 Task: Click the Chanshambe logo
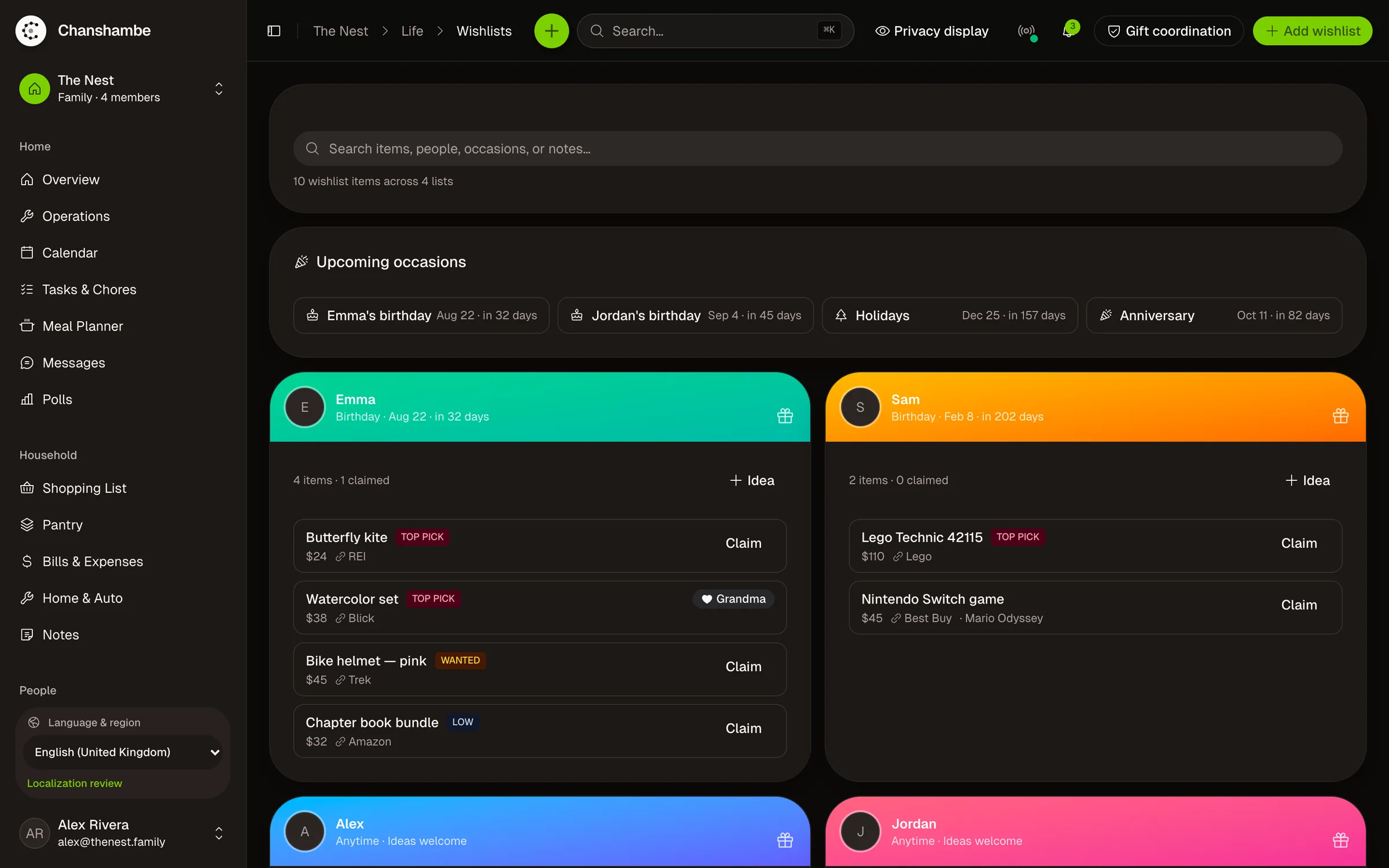[x=31, y=31]
